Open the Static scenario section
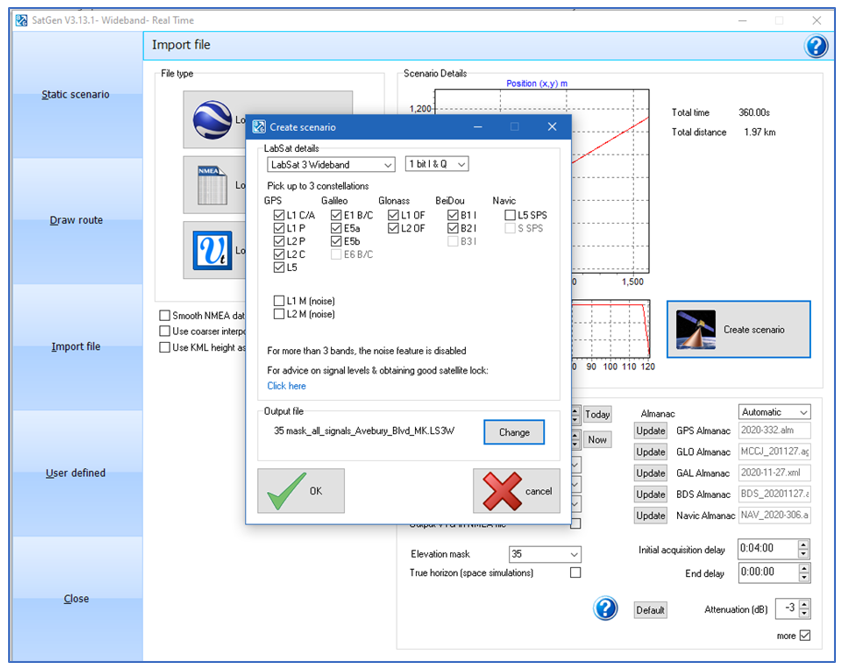The width and height of the screenshot is (843, 670). (76, 95)
